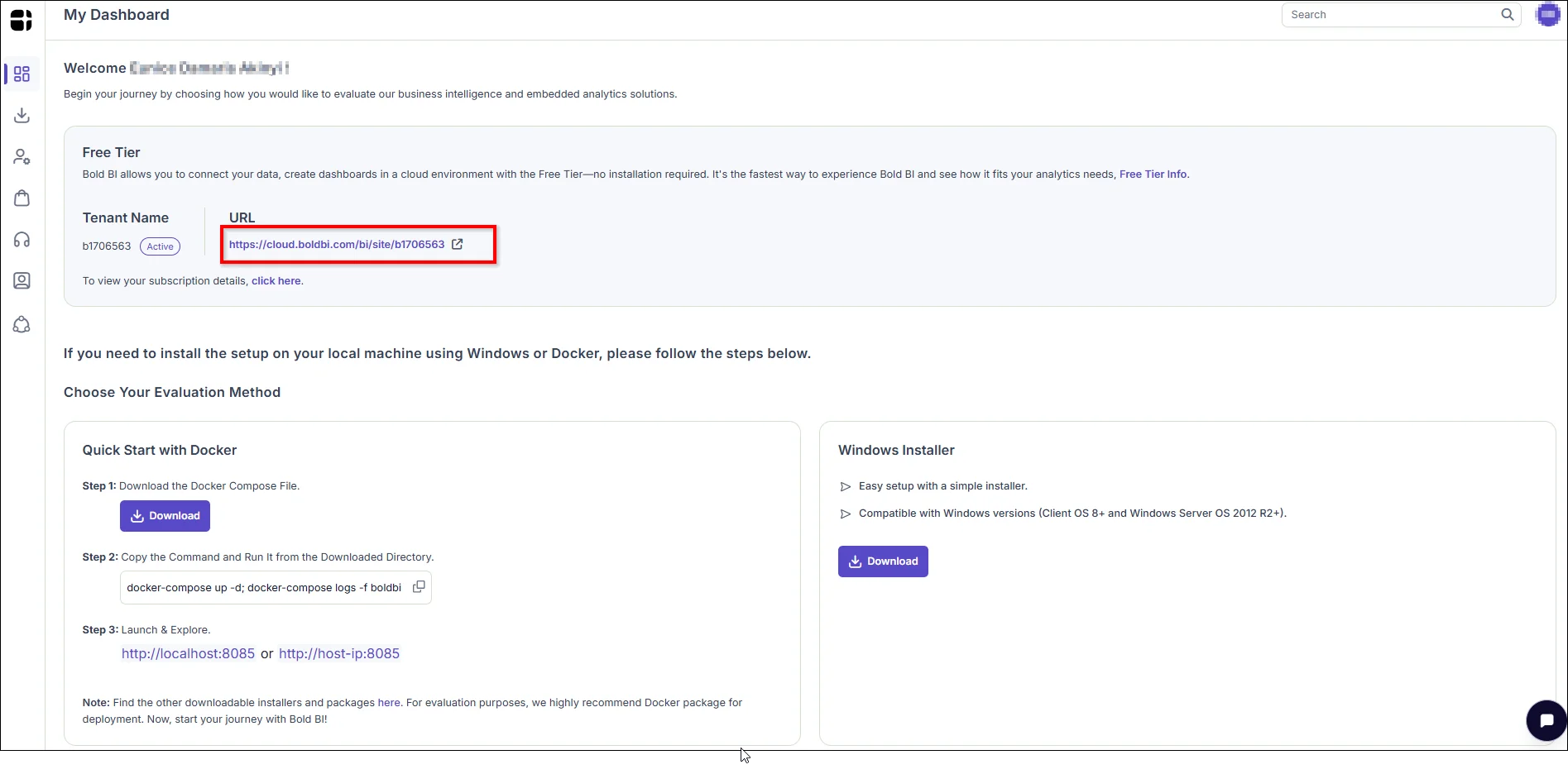Download the Windows Installer
The height and width of the screenshot is (774, 1568).
(x=883, y=561)
